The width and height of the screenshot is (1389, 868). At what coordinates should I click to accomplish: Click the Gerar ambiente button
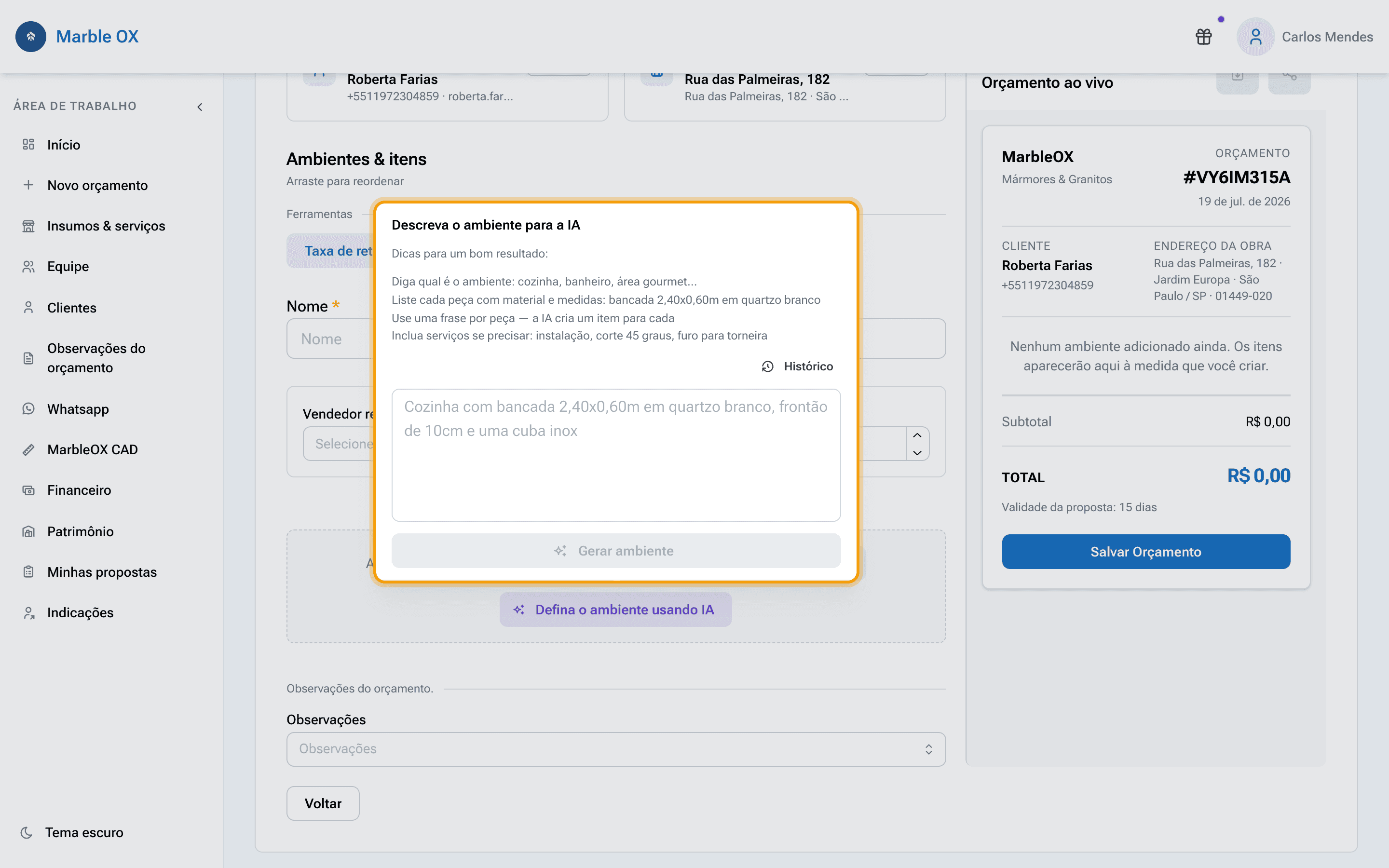pos(616,551)
